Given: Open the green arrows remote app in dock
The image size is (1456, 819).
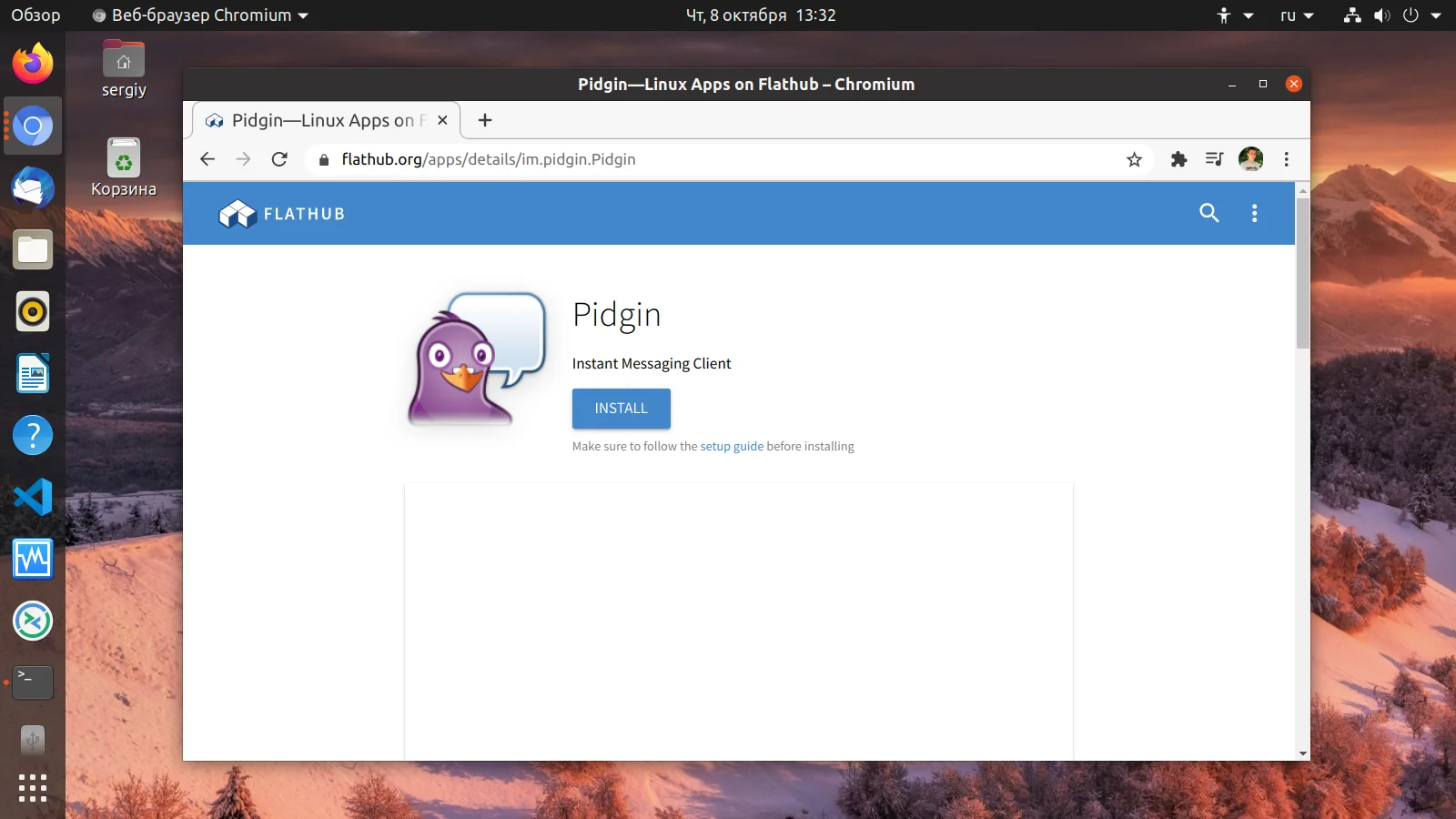Looking at the screenshot, I should pos(33,621).
